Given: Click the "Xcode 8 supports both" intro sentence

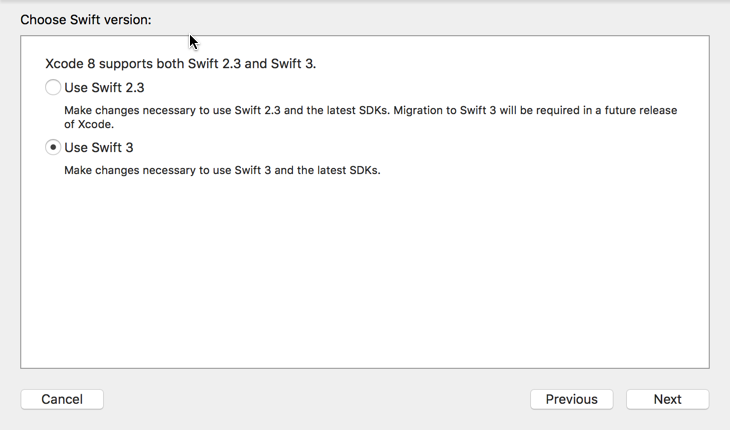Looking at the screenshot, I should click(x=180, y=64).
